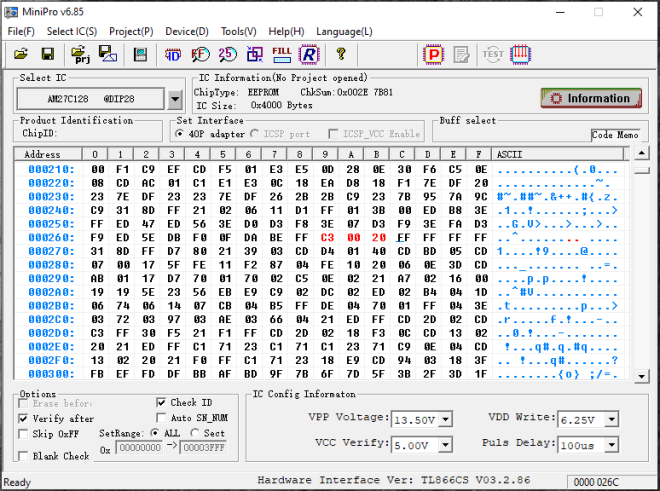This screenshot has height=491, width=660.
Task: Click the hex view scroll down arrow
Action: coord(641,376)
